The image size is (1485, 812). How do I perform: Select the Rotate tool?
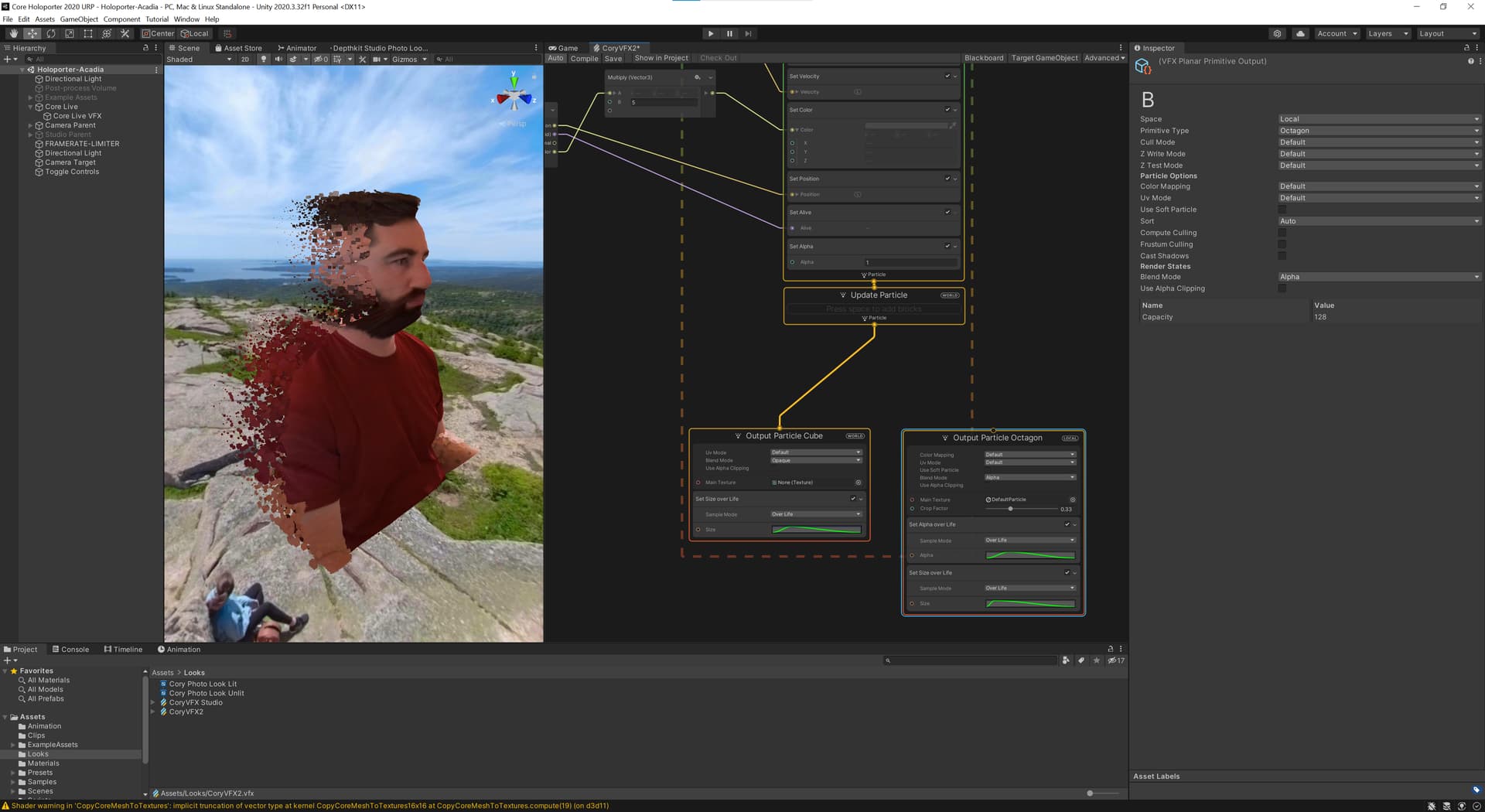[x=51, y=34]
